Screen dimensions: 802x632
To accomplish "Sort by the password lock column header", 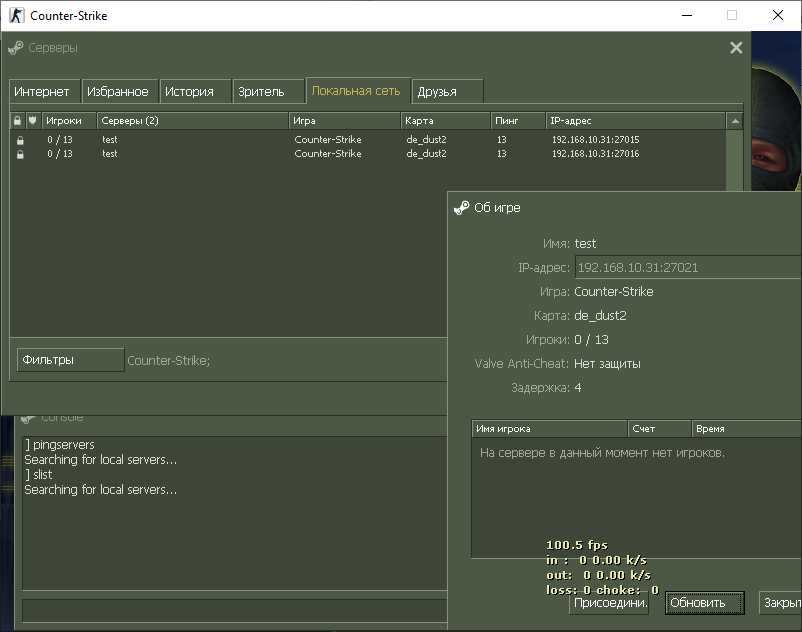I will click(x=17, y=121).
